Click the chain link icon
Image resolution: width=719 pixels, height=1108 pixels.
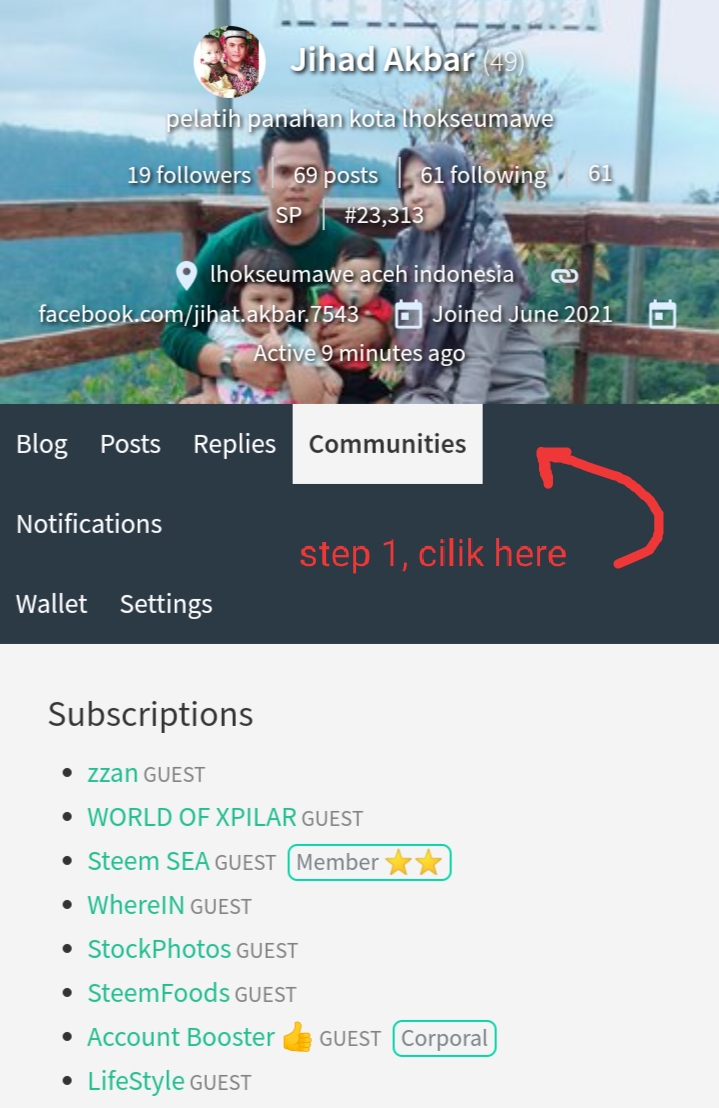tap(564, 276)
